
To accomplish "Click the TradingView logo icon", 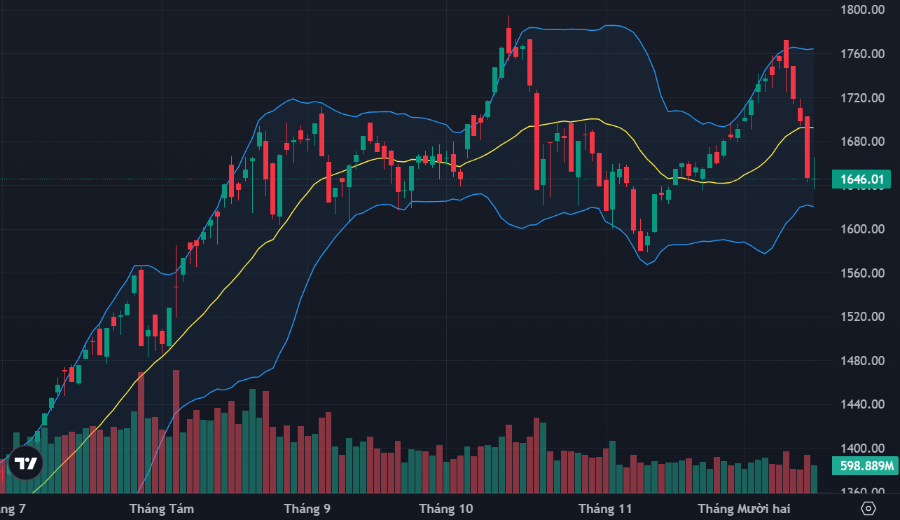I will point(27,463).
